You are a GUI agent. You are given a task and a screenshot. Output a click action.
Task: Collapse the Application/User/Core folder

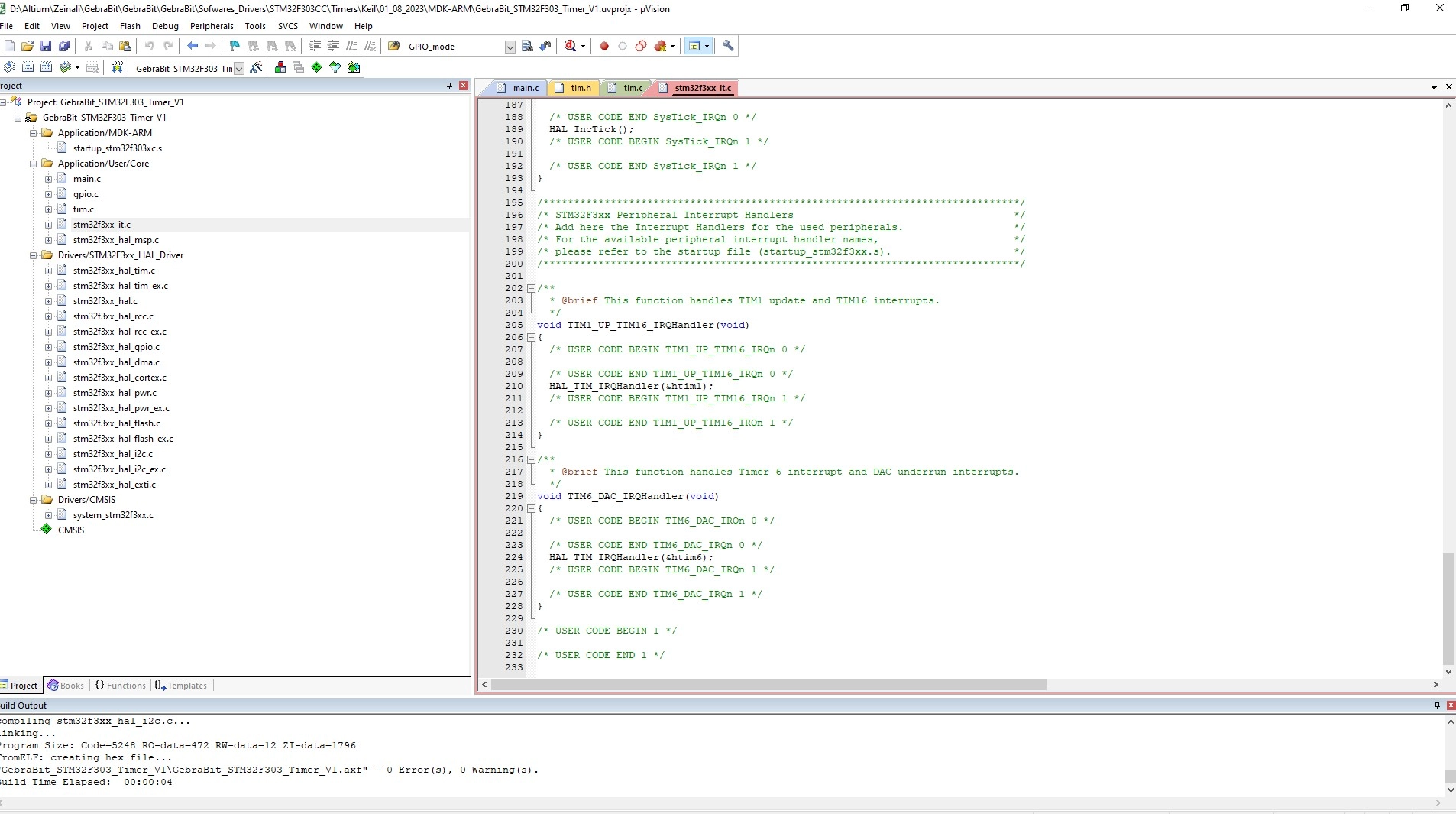34,164
